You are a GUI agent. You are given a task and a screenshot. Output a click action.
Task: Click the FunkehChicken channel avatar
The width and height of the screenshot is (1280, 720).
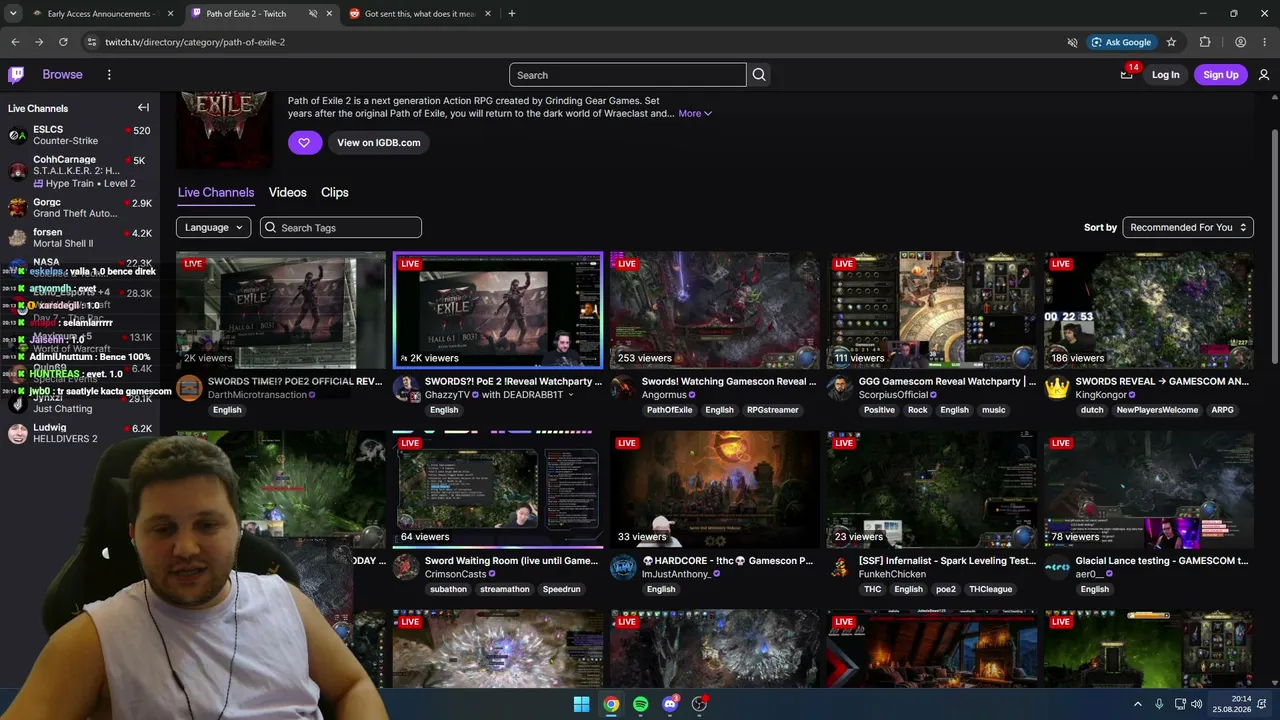coord(840,567)
